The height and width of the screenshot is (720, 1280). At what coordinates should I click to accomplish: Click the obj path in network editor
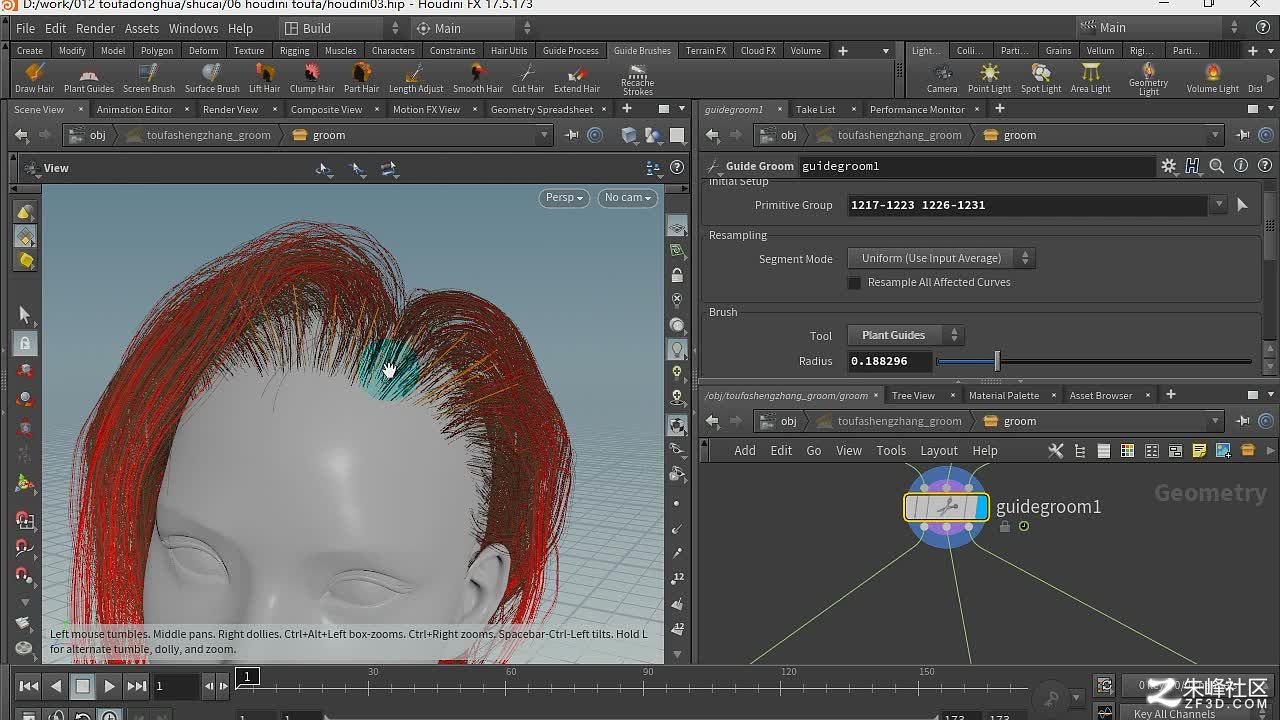(x=779, y=421)
